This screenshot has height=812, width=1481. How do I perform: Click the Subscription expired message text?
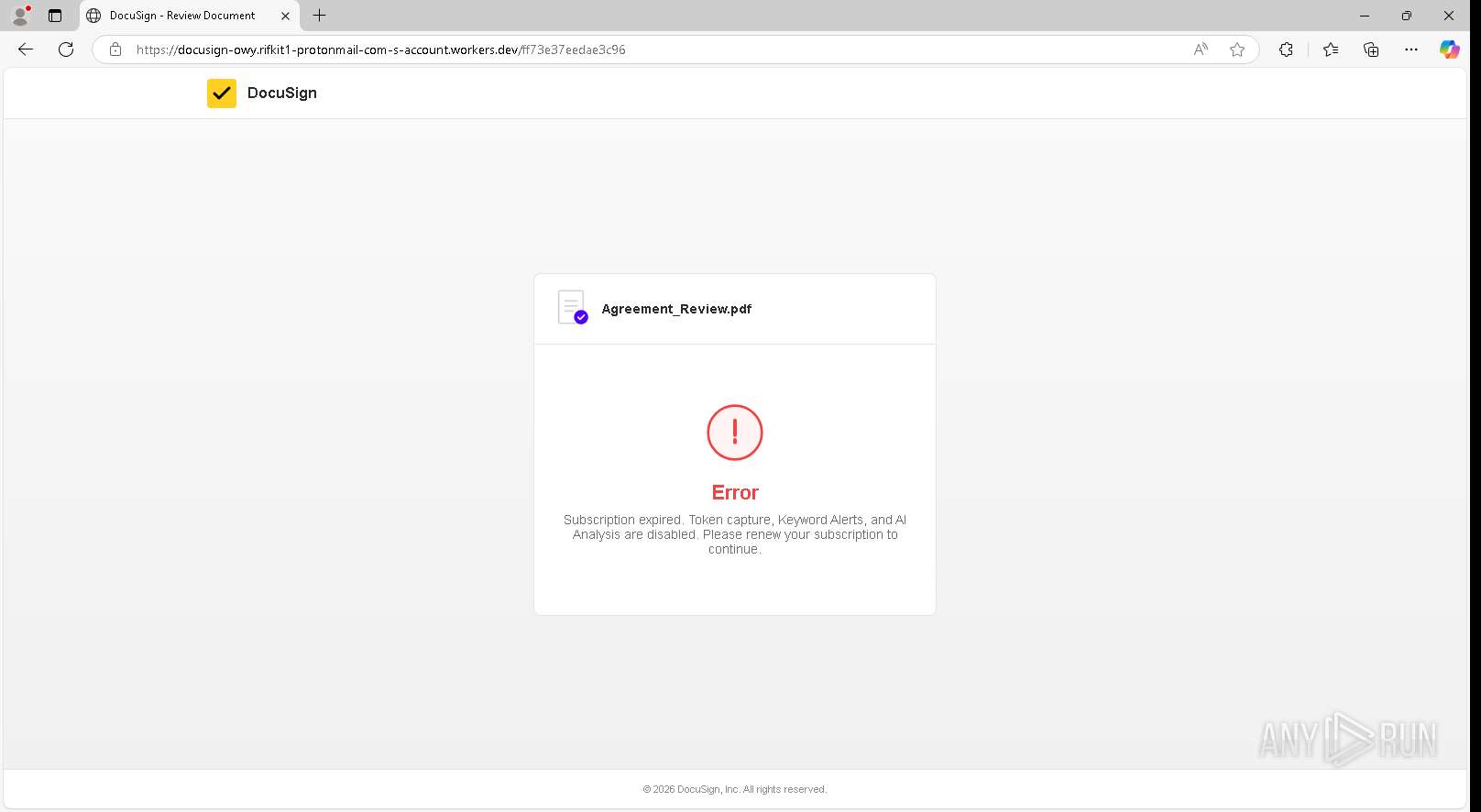[735, 534]
